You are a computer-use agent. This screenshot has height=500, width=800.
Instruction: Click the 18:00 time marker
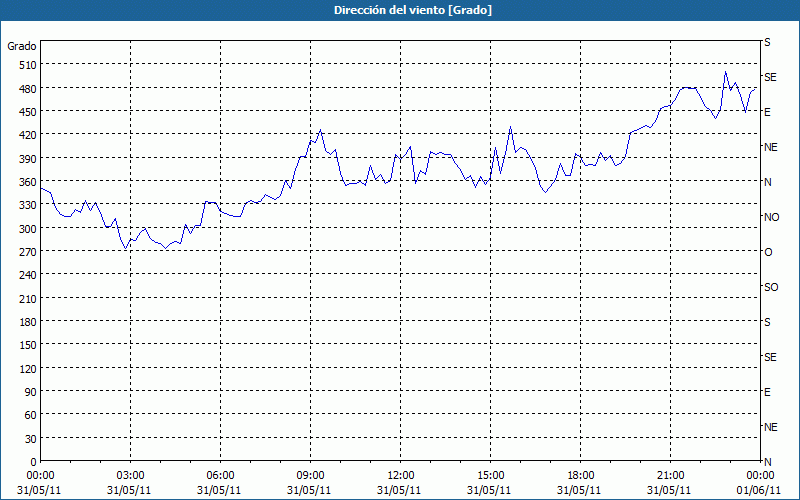581,475
